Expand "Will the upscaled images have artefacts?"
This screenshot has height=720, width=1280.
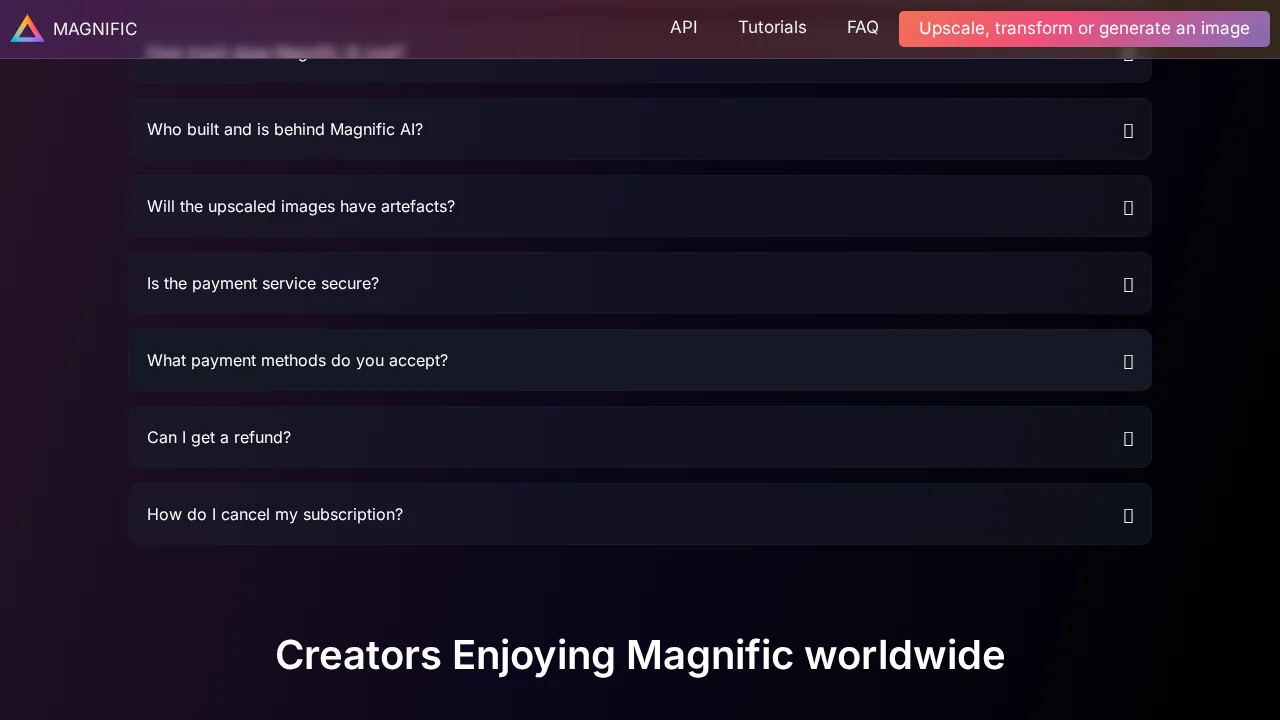click(x=640, y=206)
